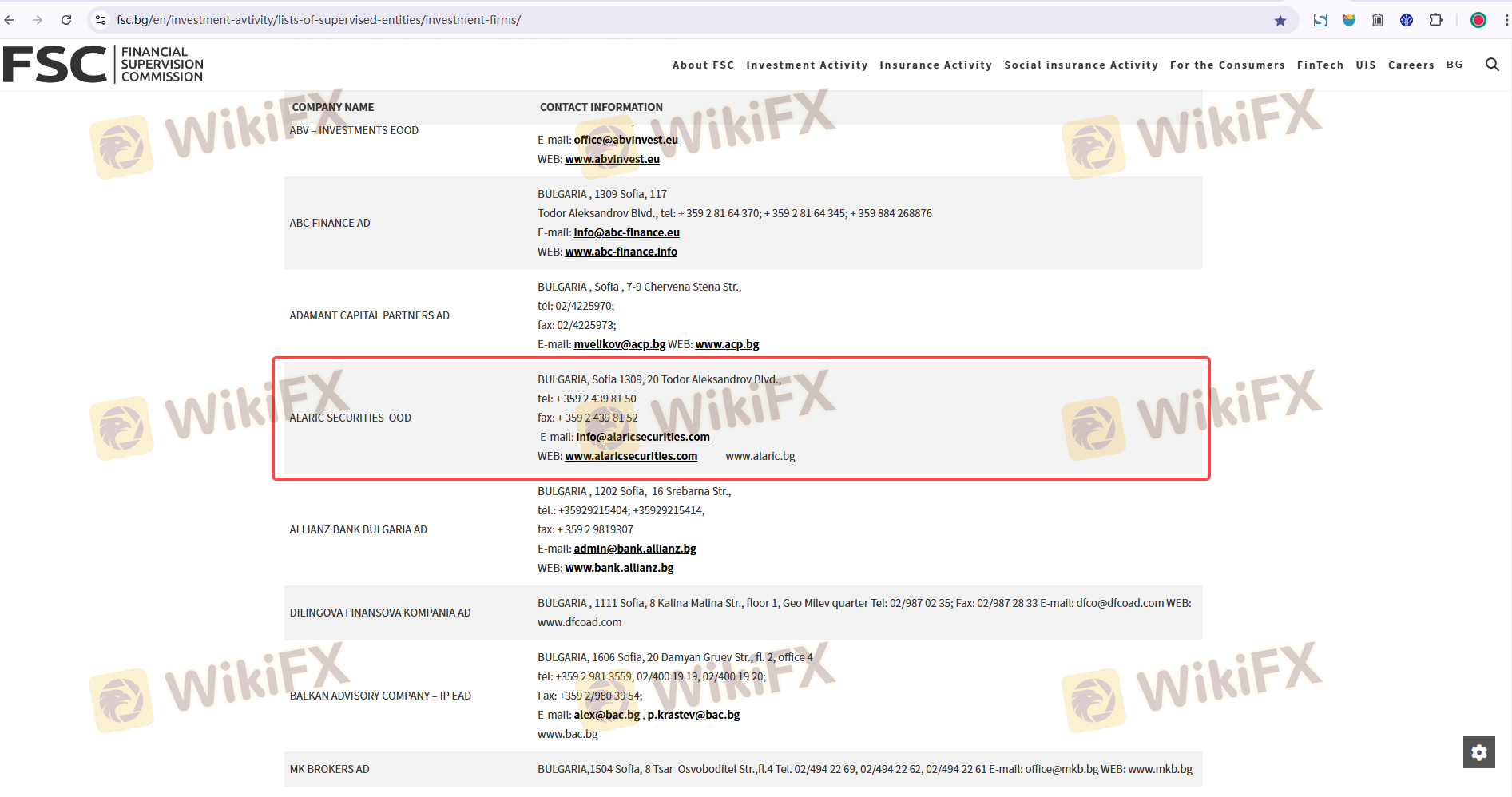Visit www.acp.bg website link
1512x797 pixels.
[727, 344]
